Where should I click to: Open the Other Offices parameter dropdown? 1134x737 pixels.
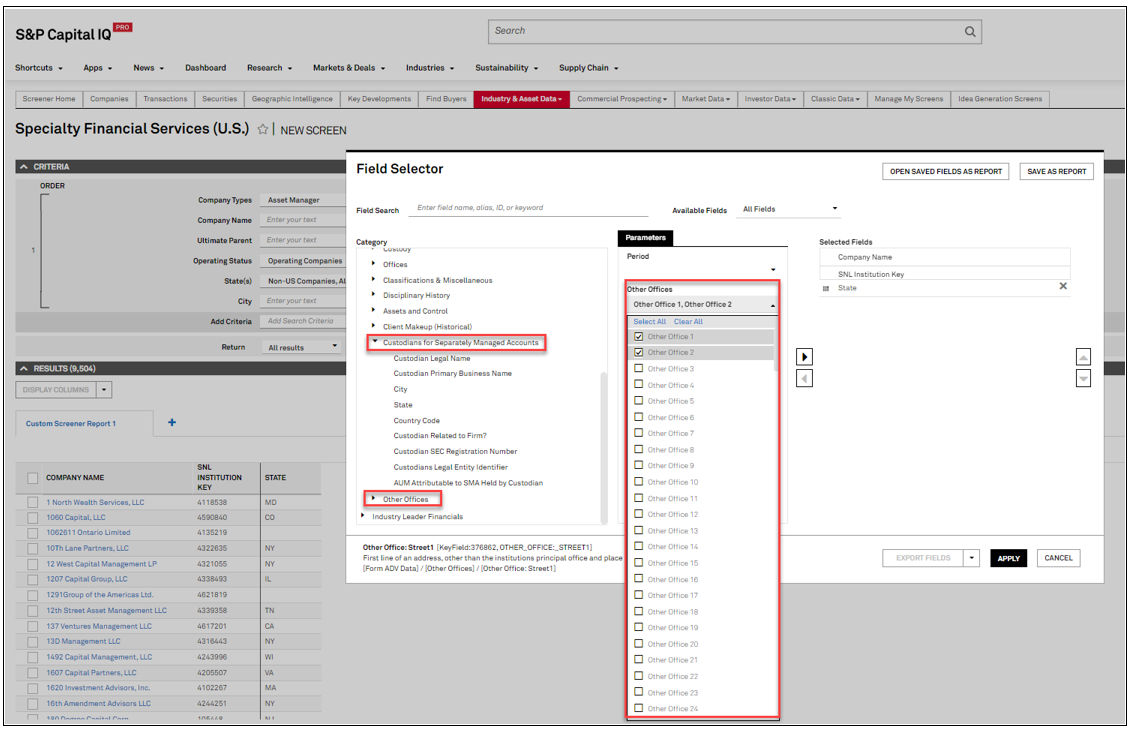click(702, 304)
